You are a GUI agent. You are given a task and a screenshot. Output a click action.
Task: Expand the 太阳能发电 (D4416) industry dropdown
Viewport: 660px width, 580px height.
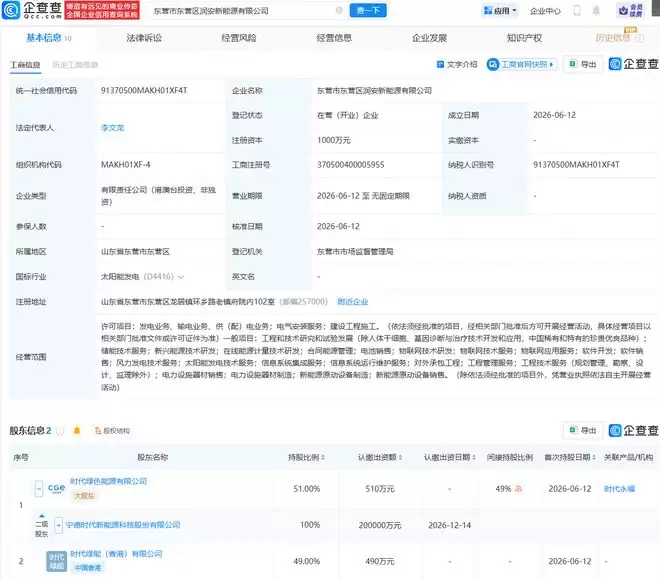tap(181, 277)
